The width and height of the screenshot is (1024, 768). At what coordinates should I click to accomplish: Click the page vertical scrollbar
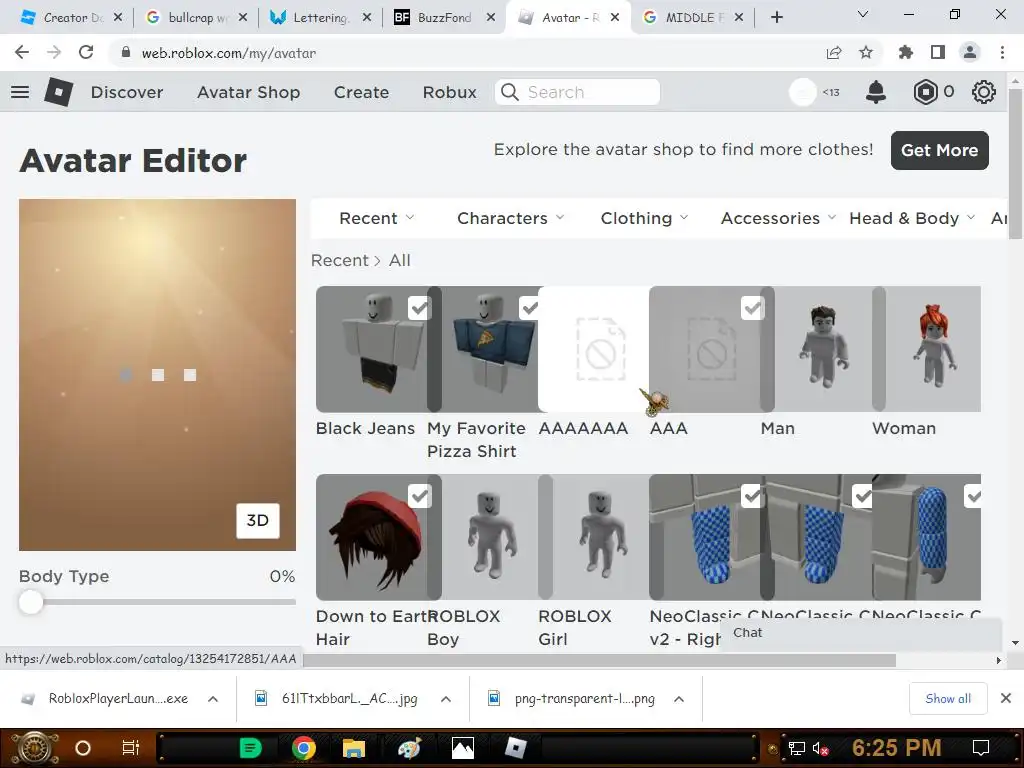[1016, 165]
